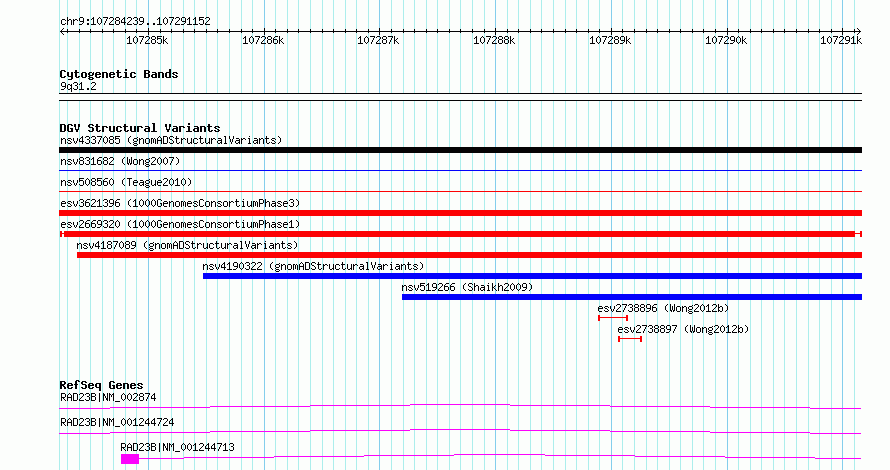890x470 pixels.
Task: Click the 107289k ruler tick label
Action: click(610, 41)
